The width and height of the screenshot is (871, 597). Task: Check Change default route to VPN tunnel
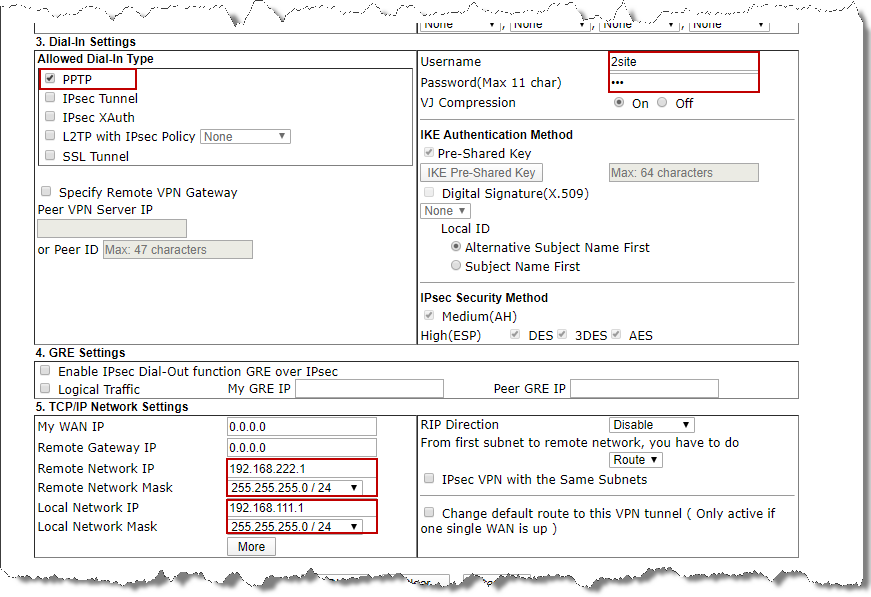click(429, 513)
